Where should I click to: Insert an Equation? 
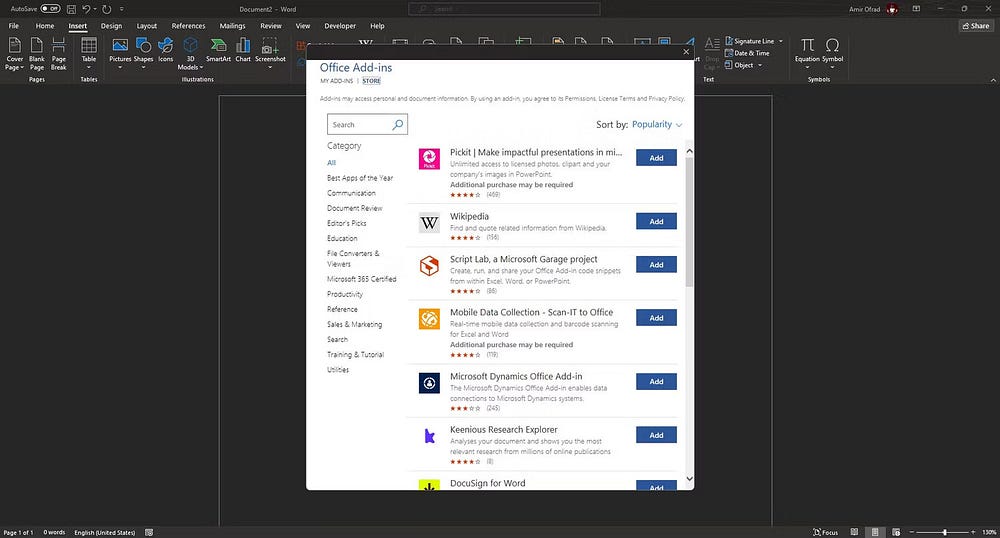click(807, 54)
